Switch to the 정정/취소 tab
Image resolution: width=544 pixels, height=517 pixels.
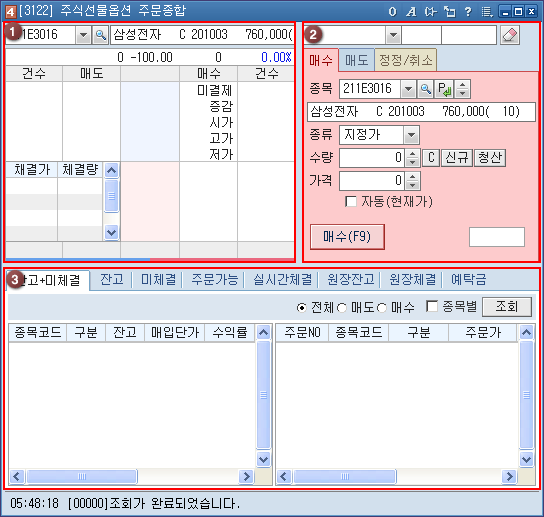point(405,61)
